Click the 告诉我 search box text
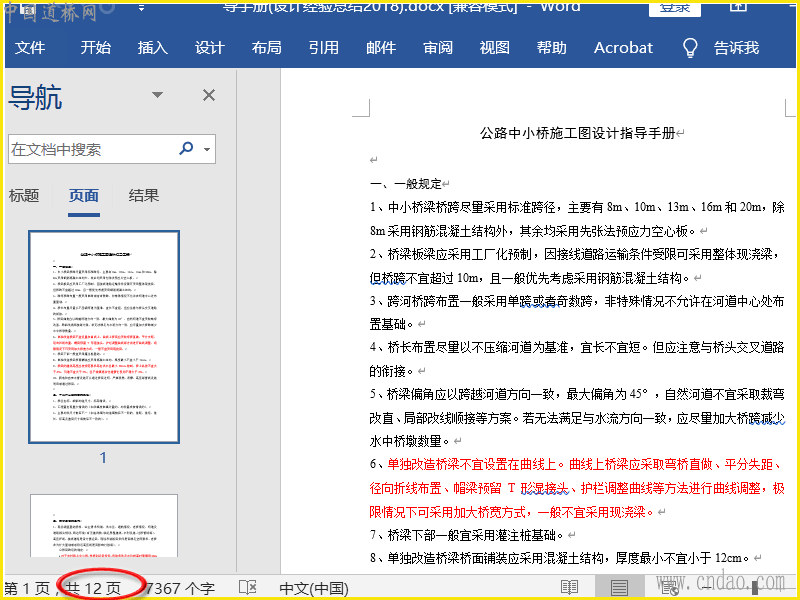The image size is (800, 600). [x=736, y=47]
